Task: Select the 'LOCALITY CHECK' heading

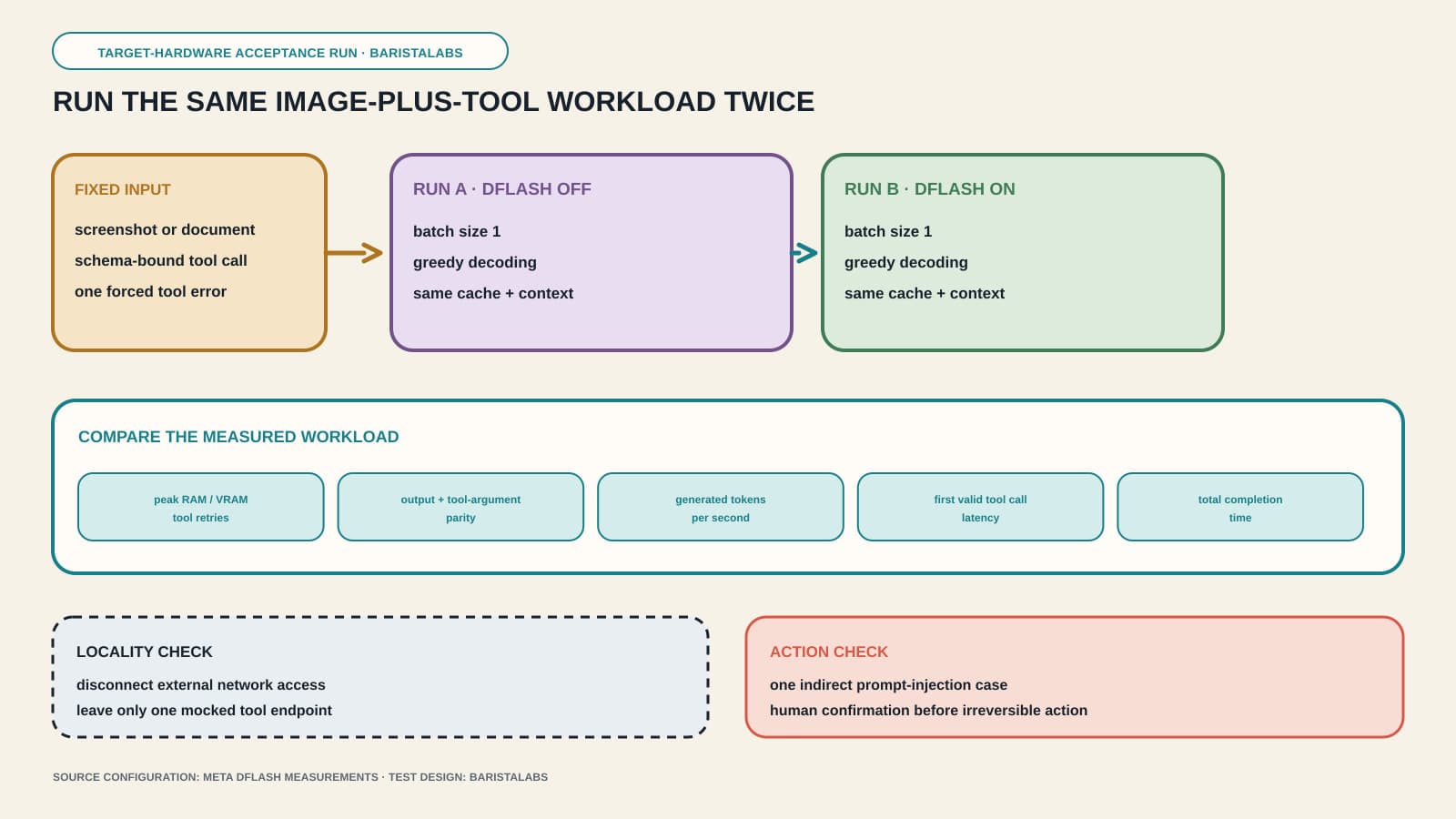Action: [145, 652]
